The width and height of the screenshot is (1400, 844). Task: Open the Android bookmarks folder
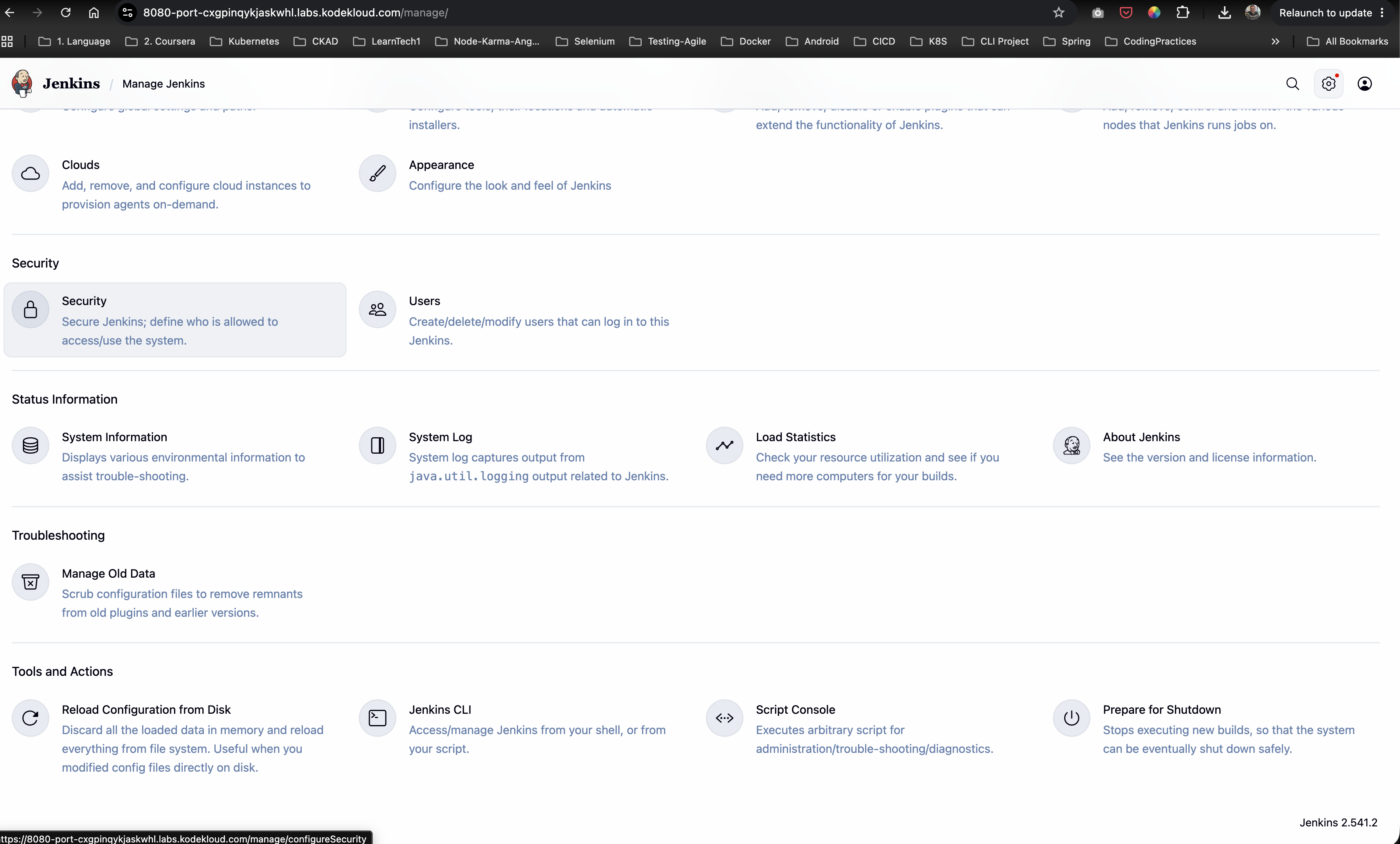(x=813, y=41)
